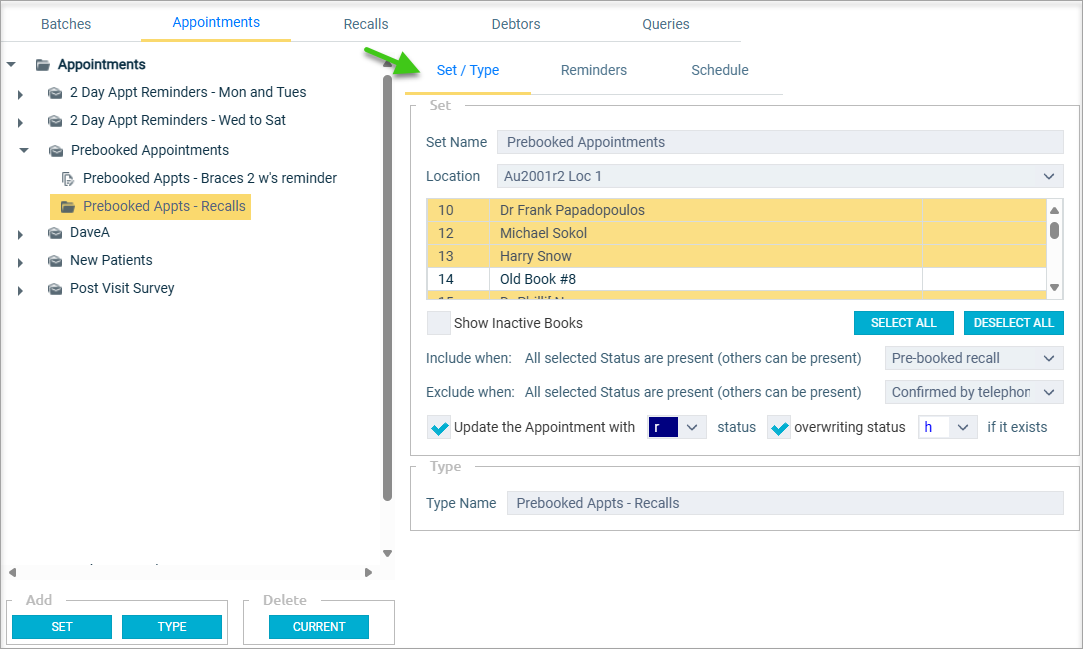Switch to the Batches tab
The height and width of the screenshot is (649, 1083).
click(66, 24)
